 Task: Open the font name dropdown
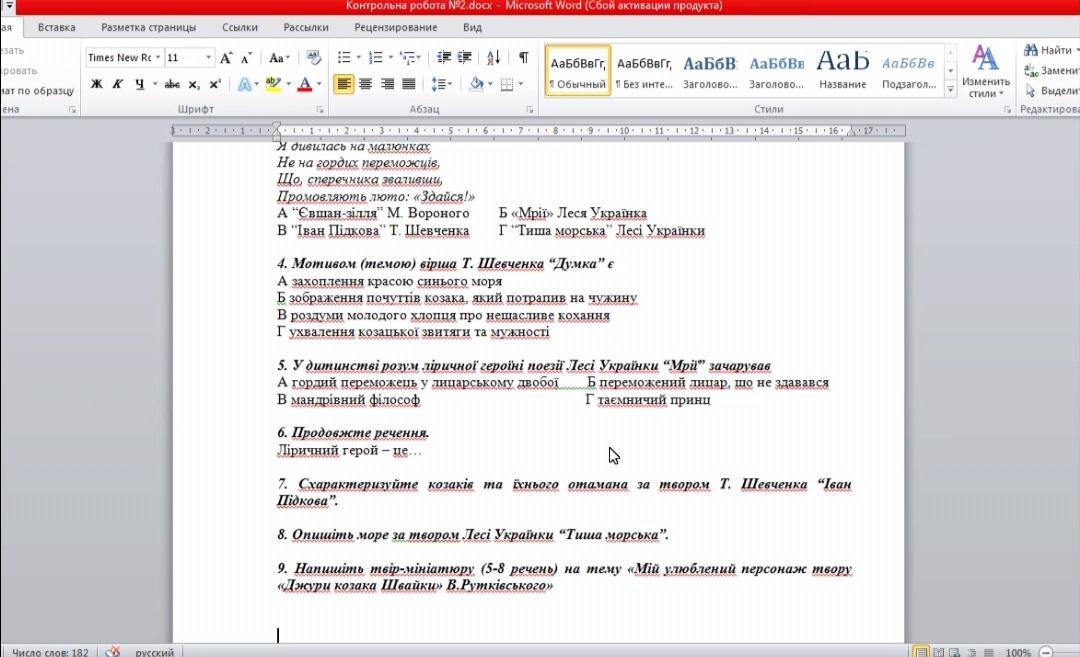click(158, 58)
